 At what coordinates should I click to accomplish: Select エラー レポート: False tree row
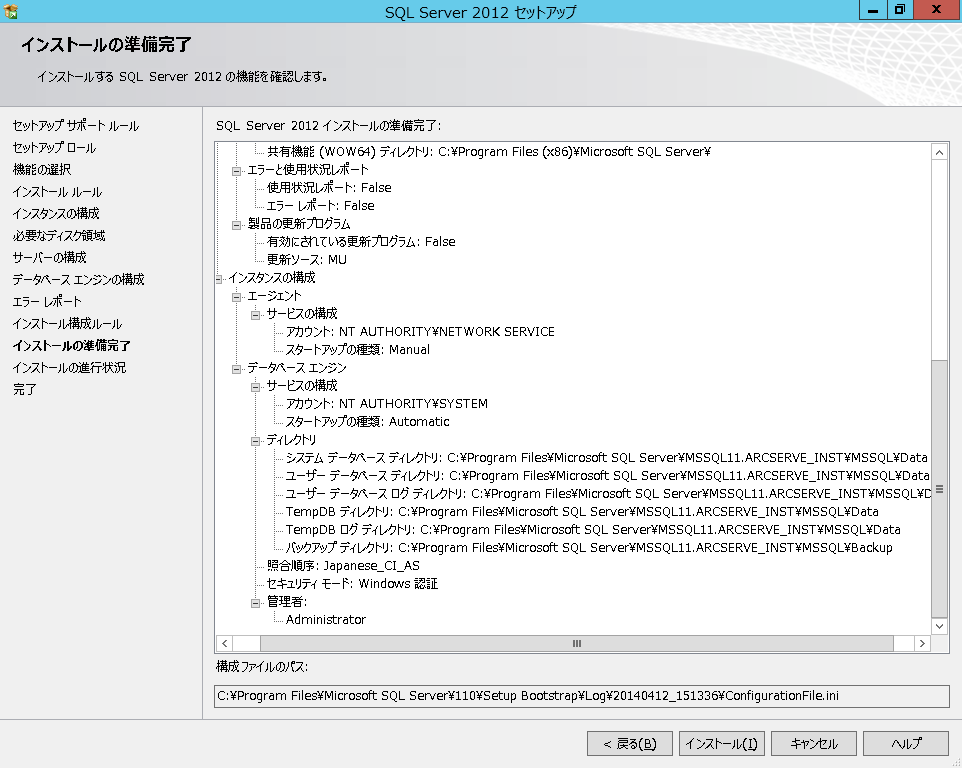[x=320, y=205]
